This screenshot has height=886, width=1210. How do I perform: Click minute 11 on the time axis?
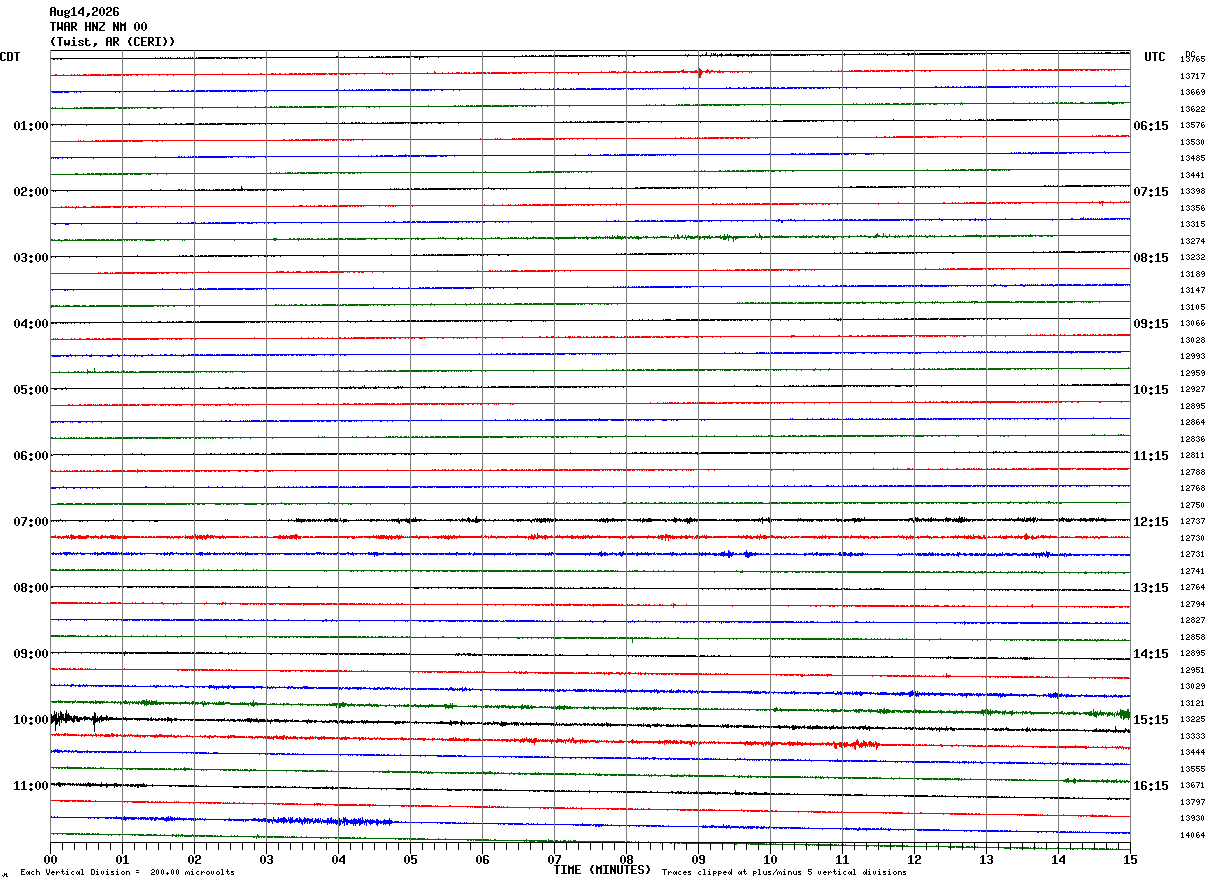tap(842, 859)
